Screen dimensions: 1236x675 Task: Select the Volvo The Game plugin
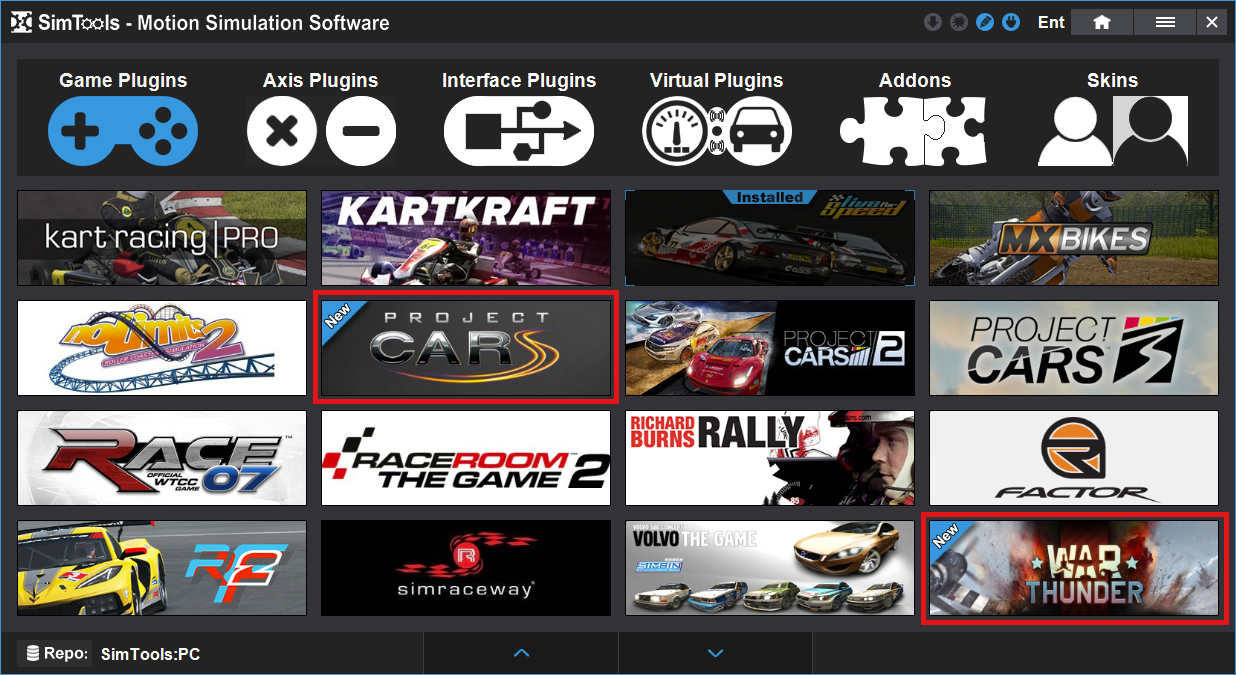click(770, 568)
